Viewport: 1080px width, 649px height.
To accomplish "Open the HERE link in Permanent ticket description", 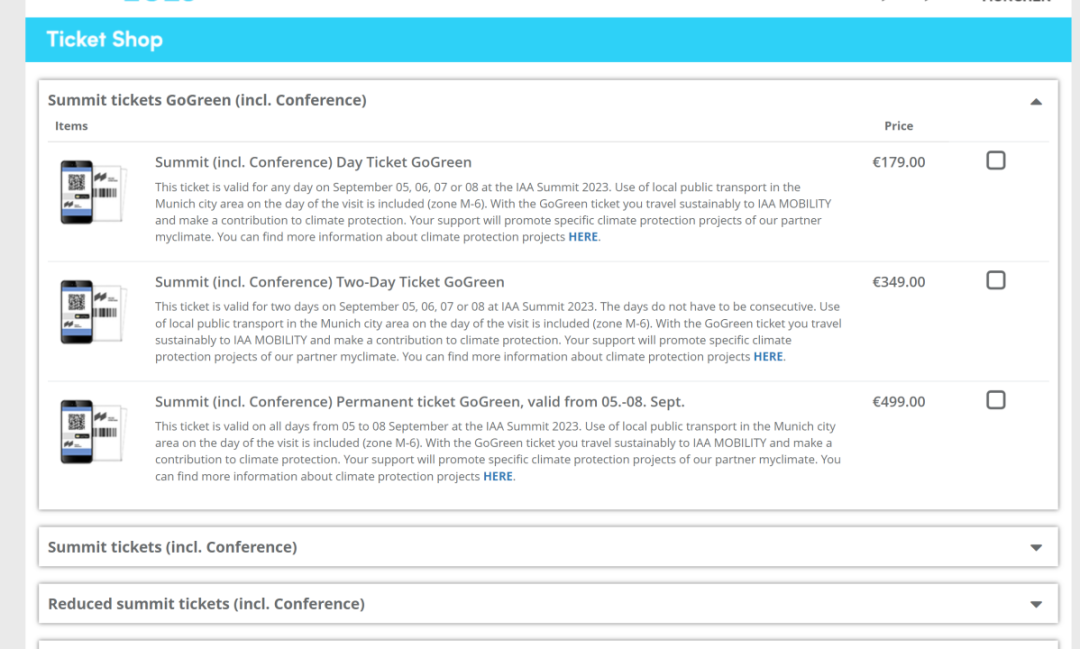I will (x=498, y=477).
